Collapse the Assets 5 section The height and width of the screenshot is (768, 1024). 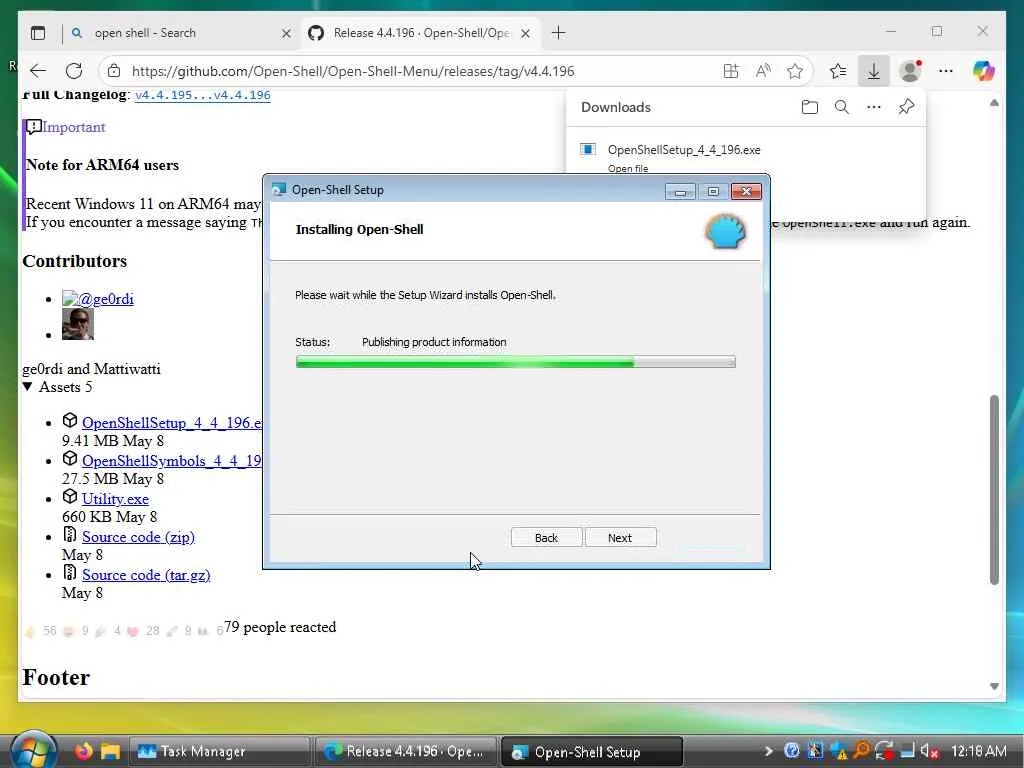click(57, 387)
